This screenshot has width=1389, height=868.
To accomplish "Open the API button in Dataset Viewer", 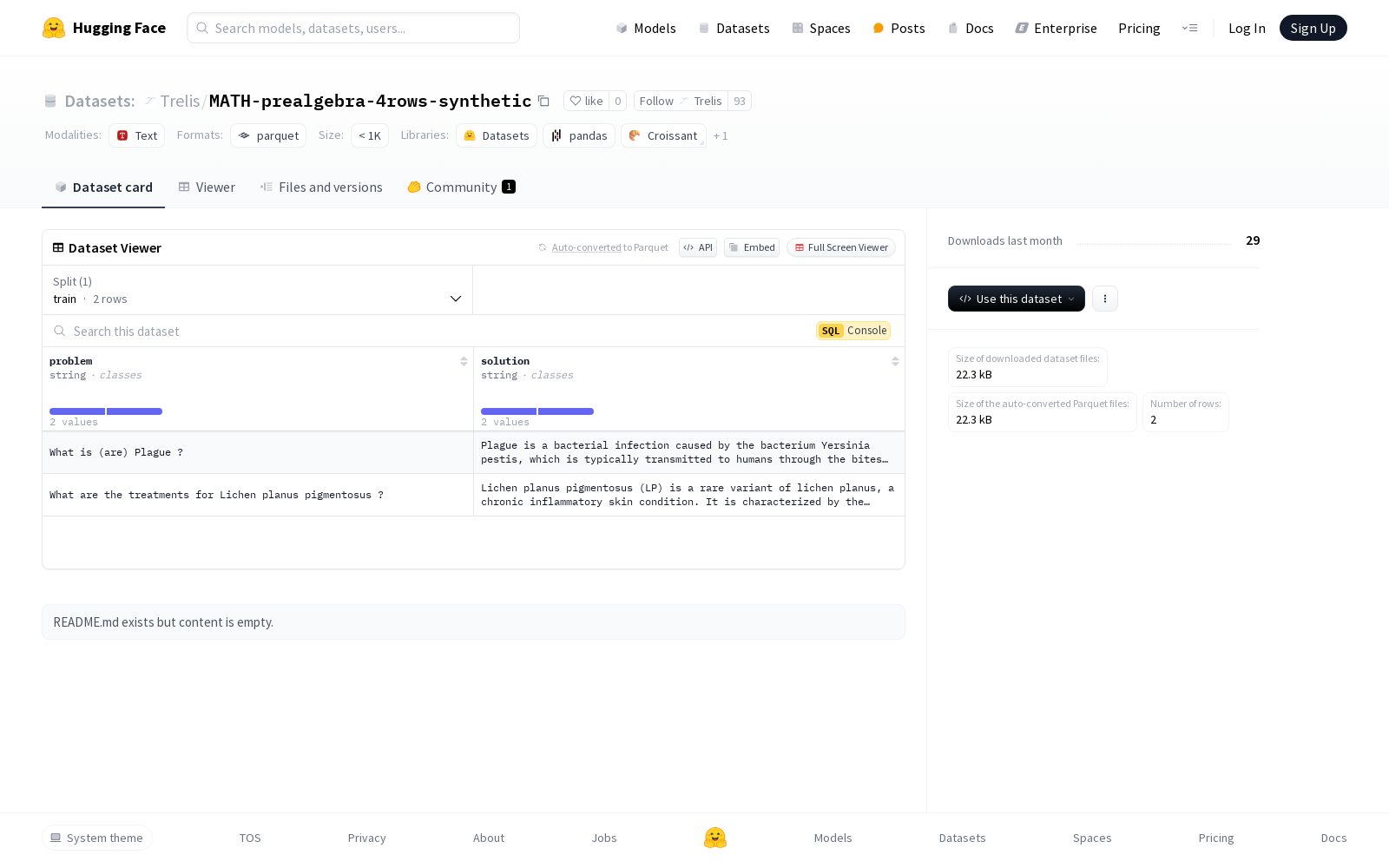I will click(x=698, y=247).
